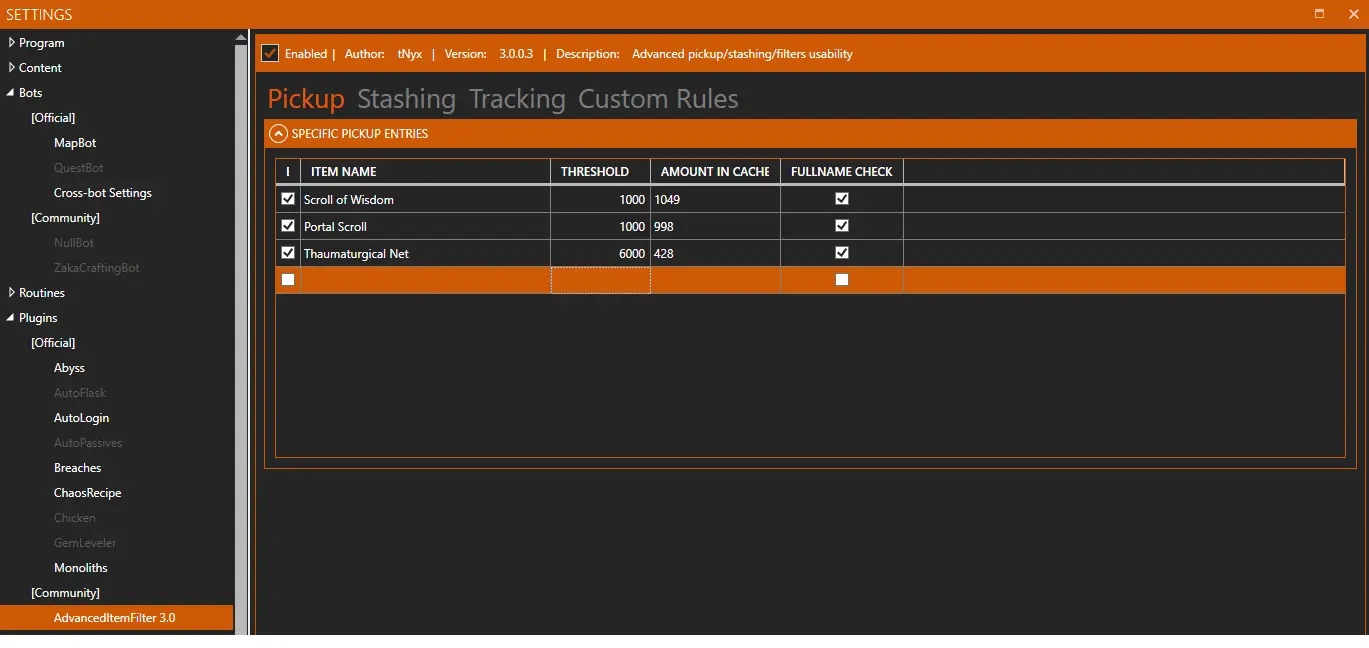Expand the Routines tree node
This screenshot has width=1369, height=648.
11,293
